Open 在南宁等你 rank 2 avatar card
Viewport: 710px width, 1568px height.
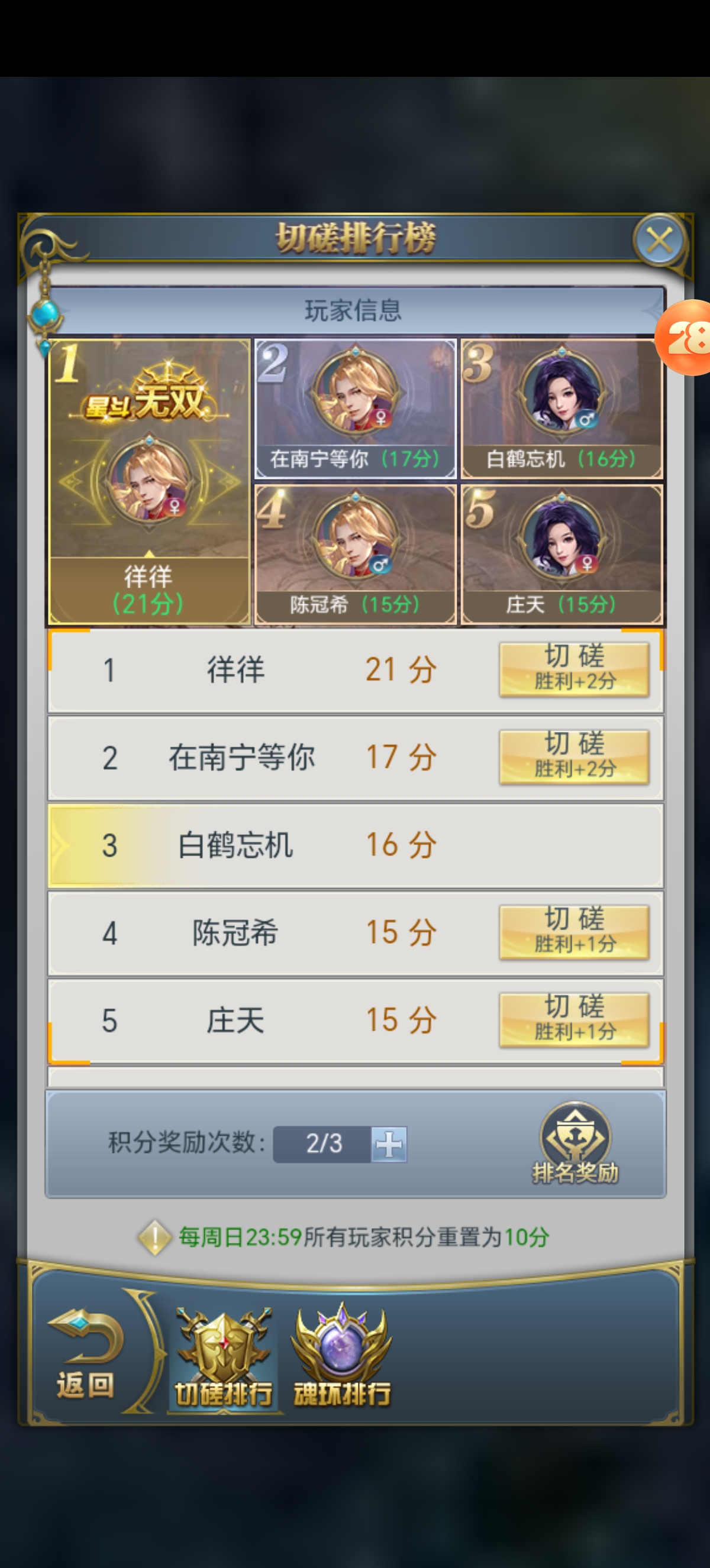click(355, 409)
